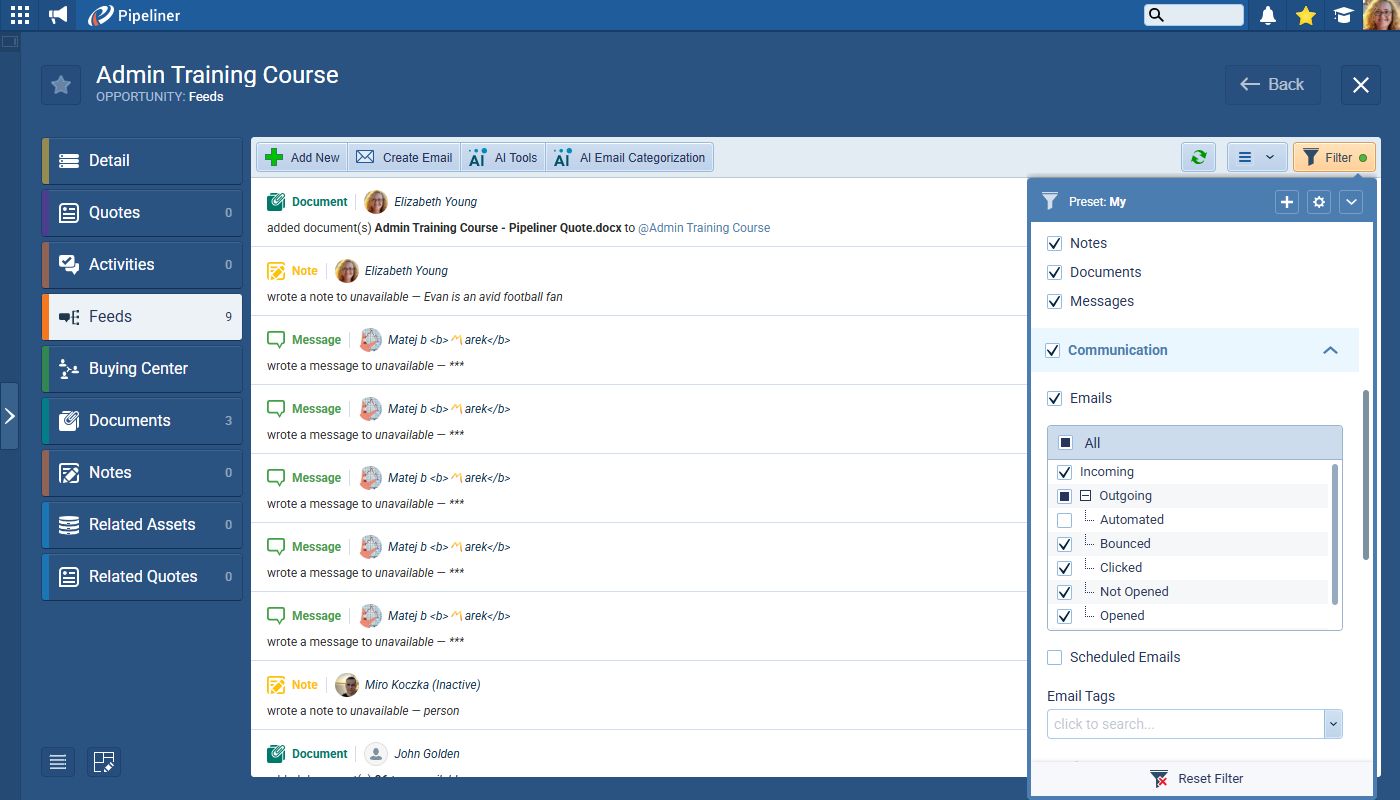Click the Reset Filter button

[x=1198, y=778]
